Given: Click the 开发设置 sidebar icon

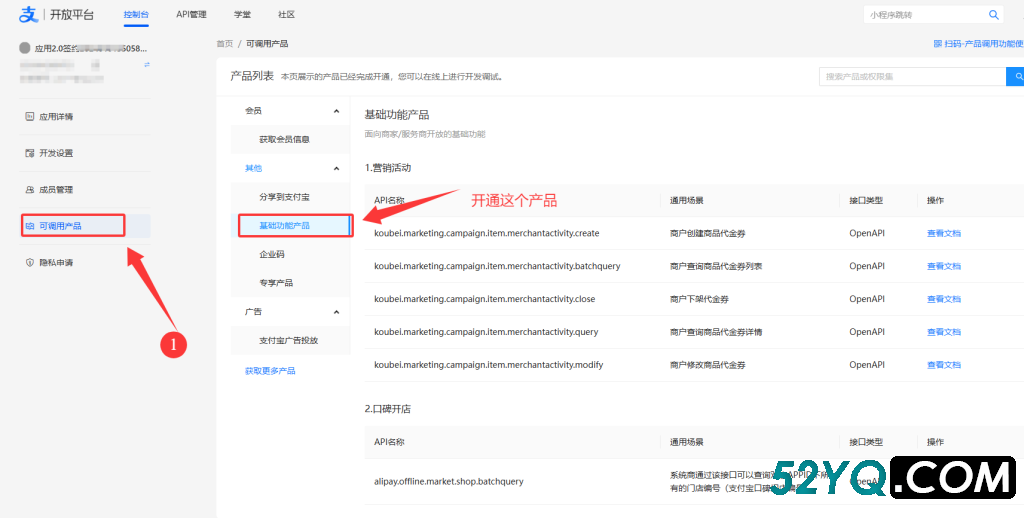Looking at the screenshot, I should (29, 154).
